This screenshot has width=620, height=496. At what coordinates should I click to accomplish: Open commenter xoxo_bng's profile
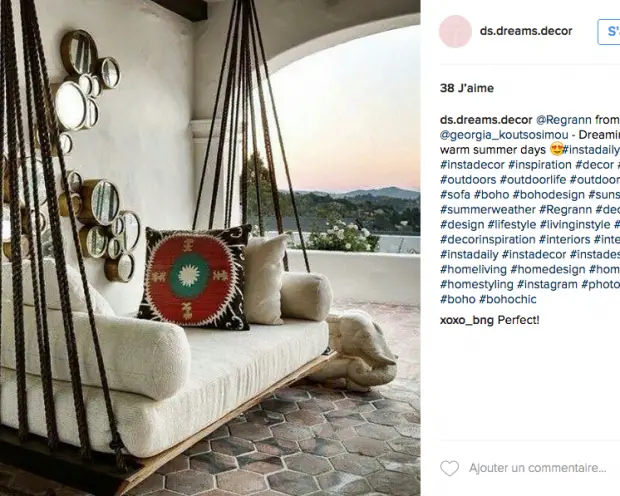tap(467, 320)
